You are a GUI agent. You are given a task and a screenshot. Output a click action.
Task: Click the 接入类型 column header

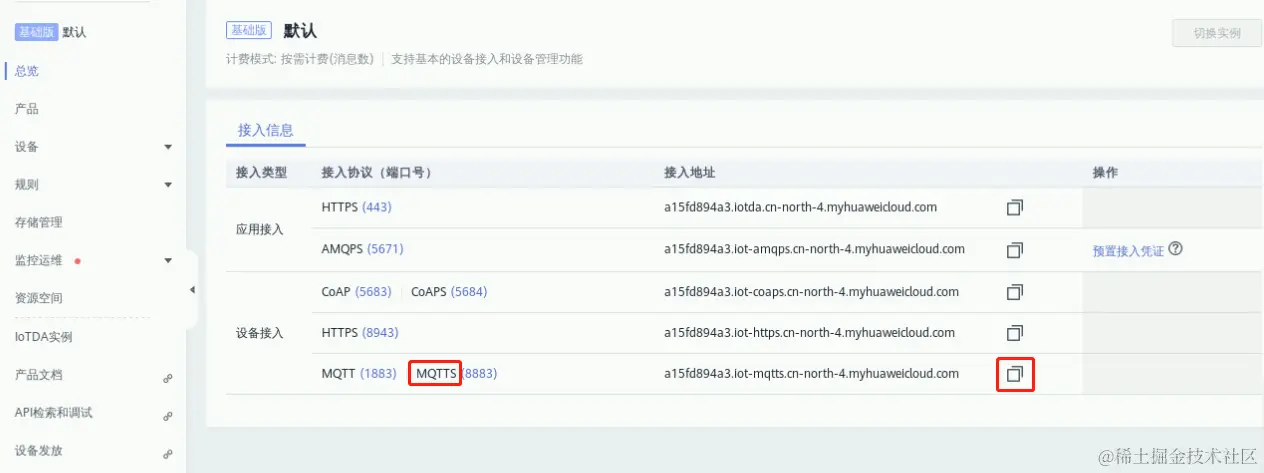261,173
